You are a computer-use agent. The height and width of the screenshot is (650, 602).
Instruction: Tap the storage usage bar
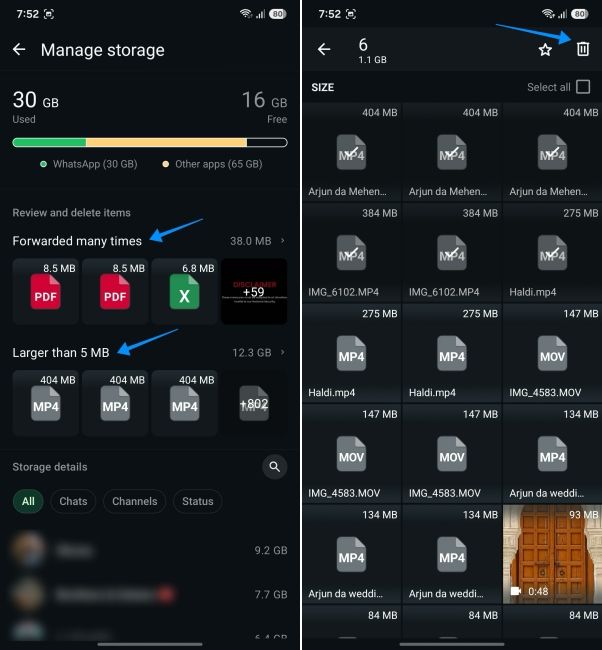pos(150,143)
